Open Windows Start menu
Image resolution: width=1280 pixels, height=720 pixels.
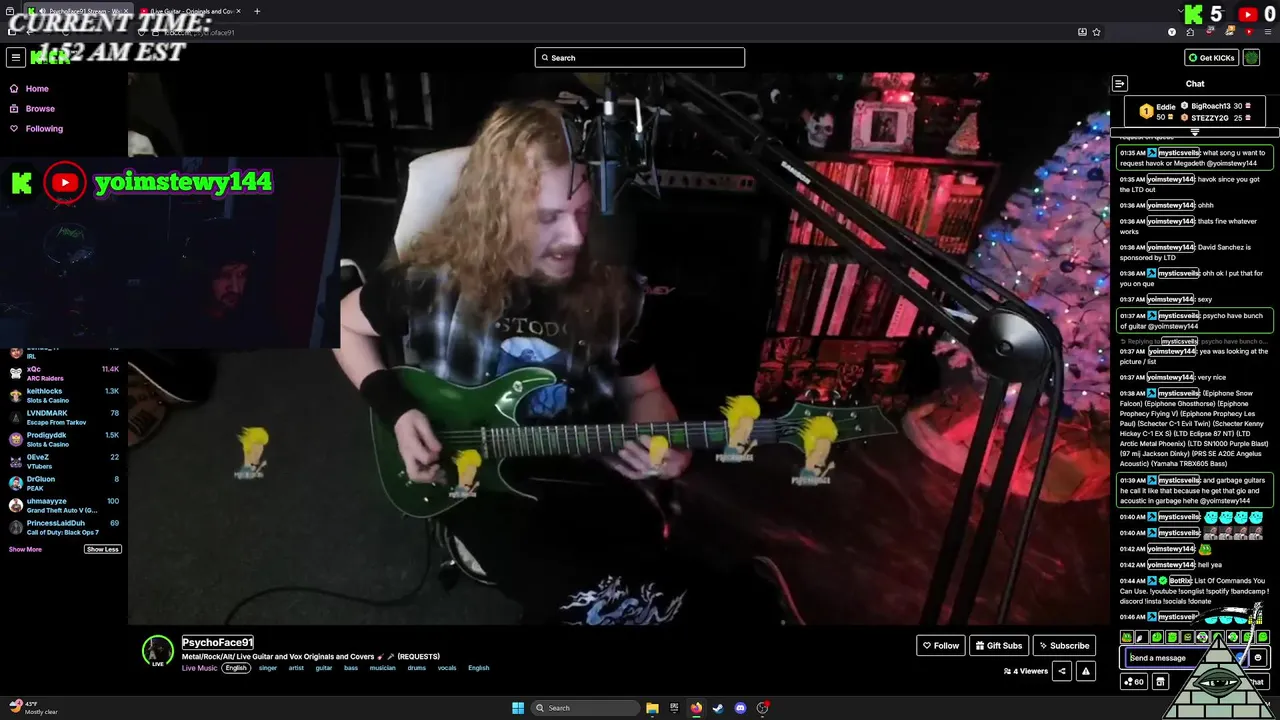(517, 708)
